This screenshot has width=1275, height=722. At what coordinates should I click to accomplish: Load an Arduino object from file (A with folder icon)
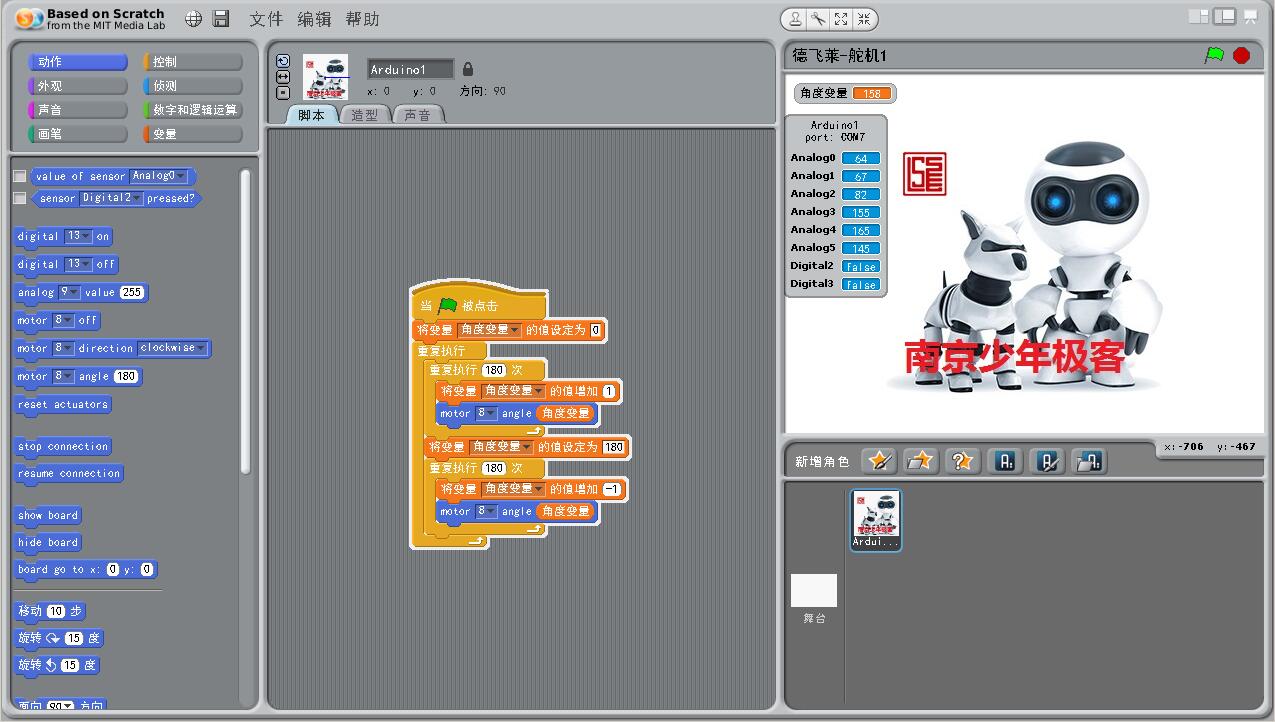click(x=1090, y=460)
